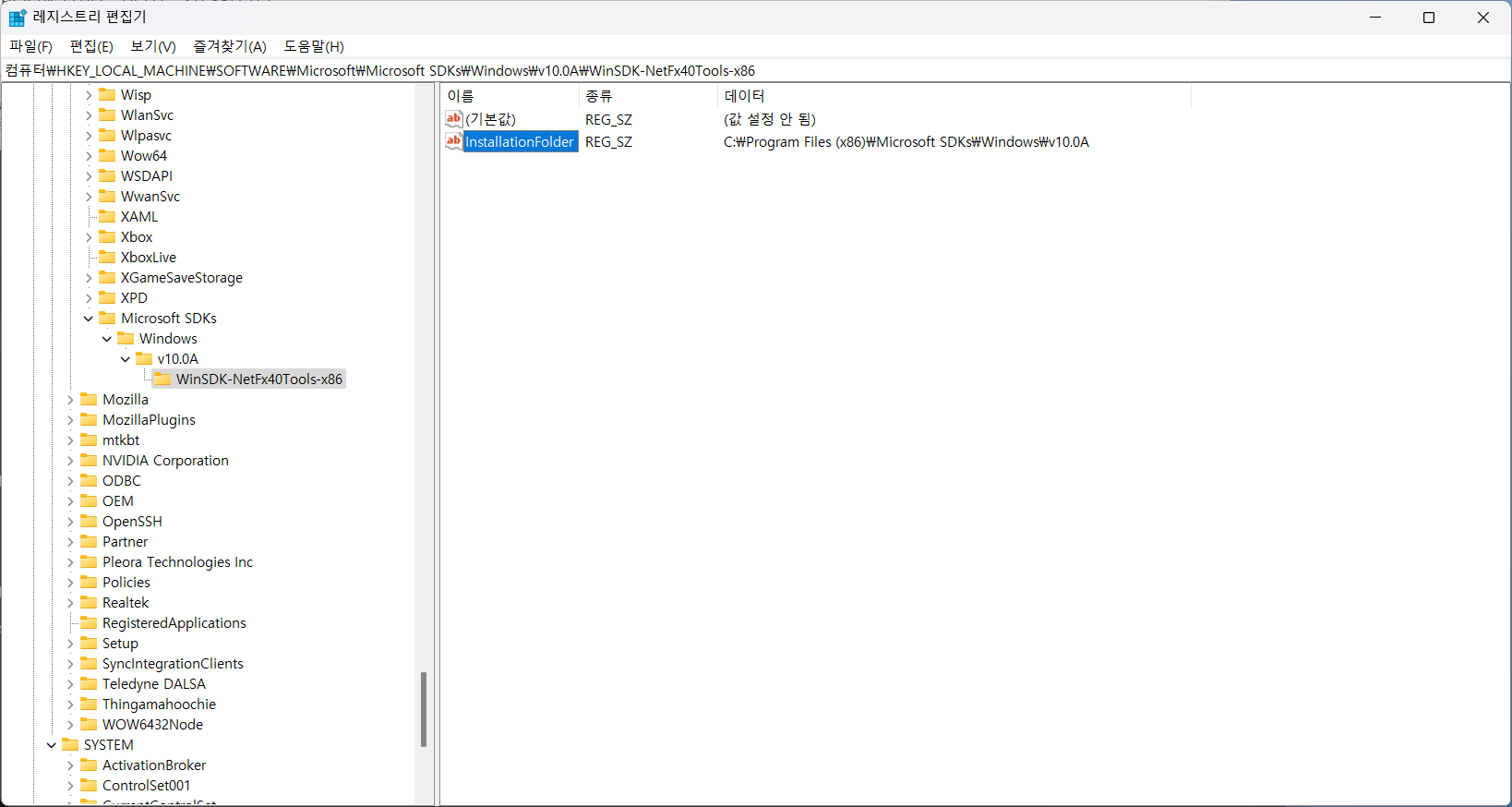Expand the Xbox key

89,236
